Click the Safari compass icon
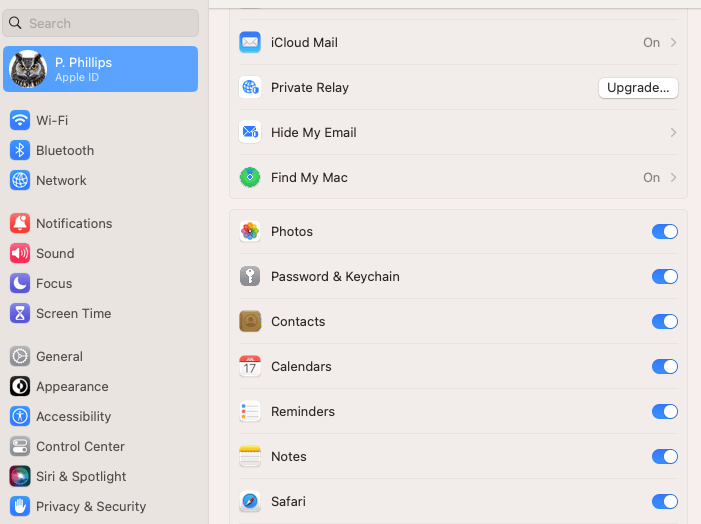701x524 pixels. click(250, 501)
